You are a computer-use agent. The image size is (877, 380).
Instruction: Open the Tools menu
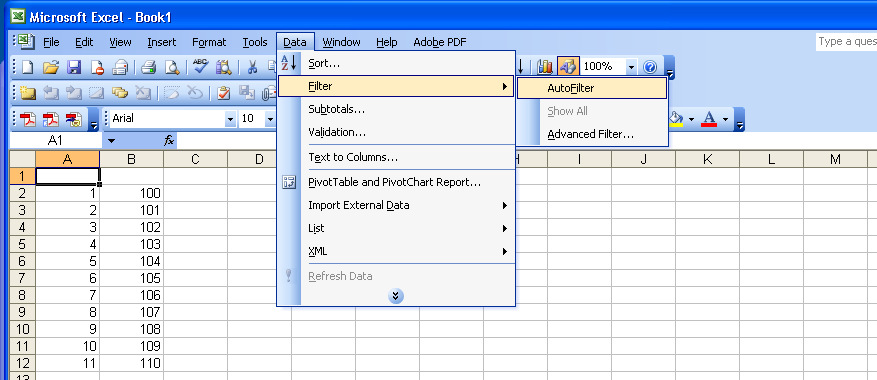click(255, 42)
